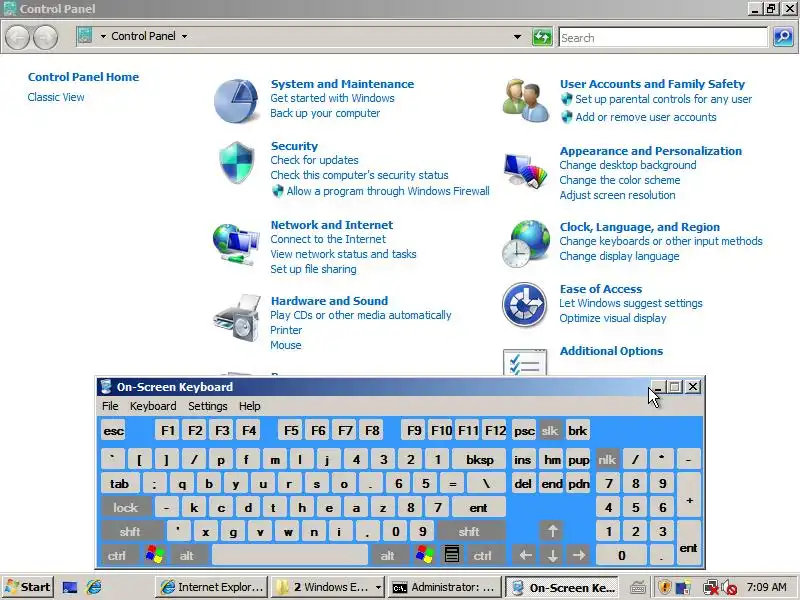
Task: Click the application menu key on keyboard
Action: click(452, 555)
